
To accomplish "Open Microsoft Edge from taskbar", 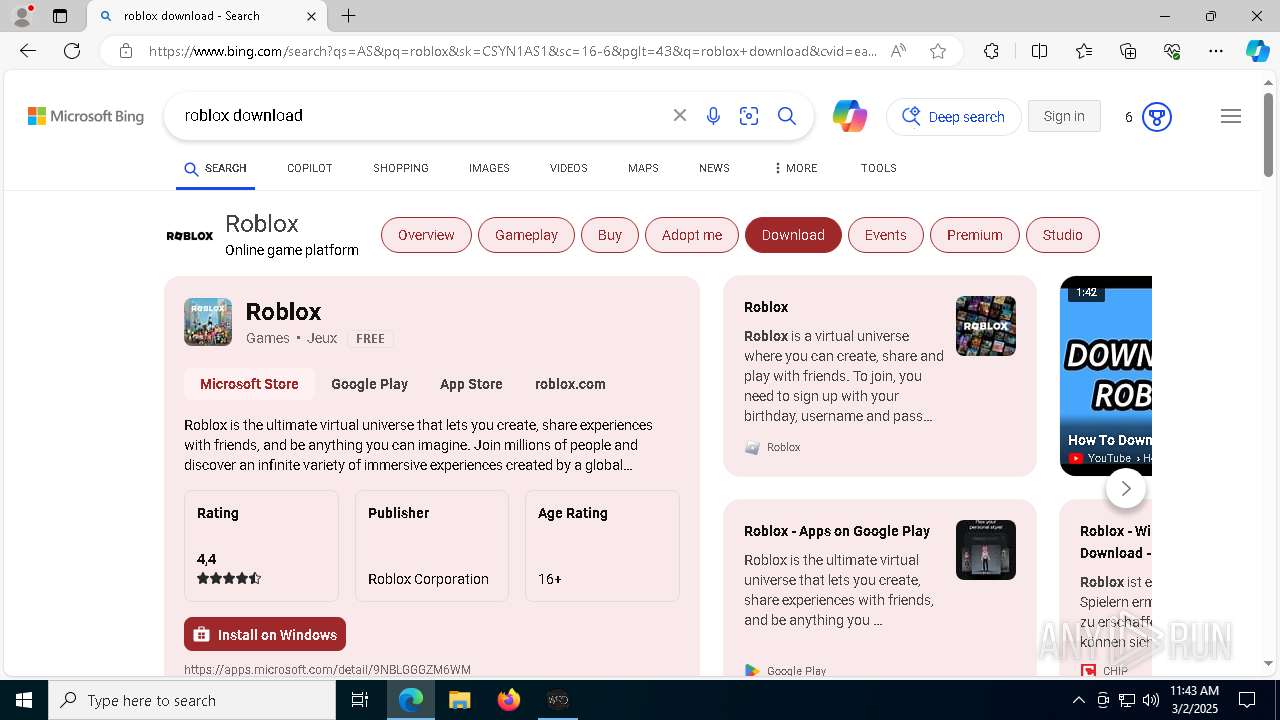I will pos(411,700).
